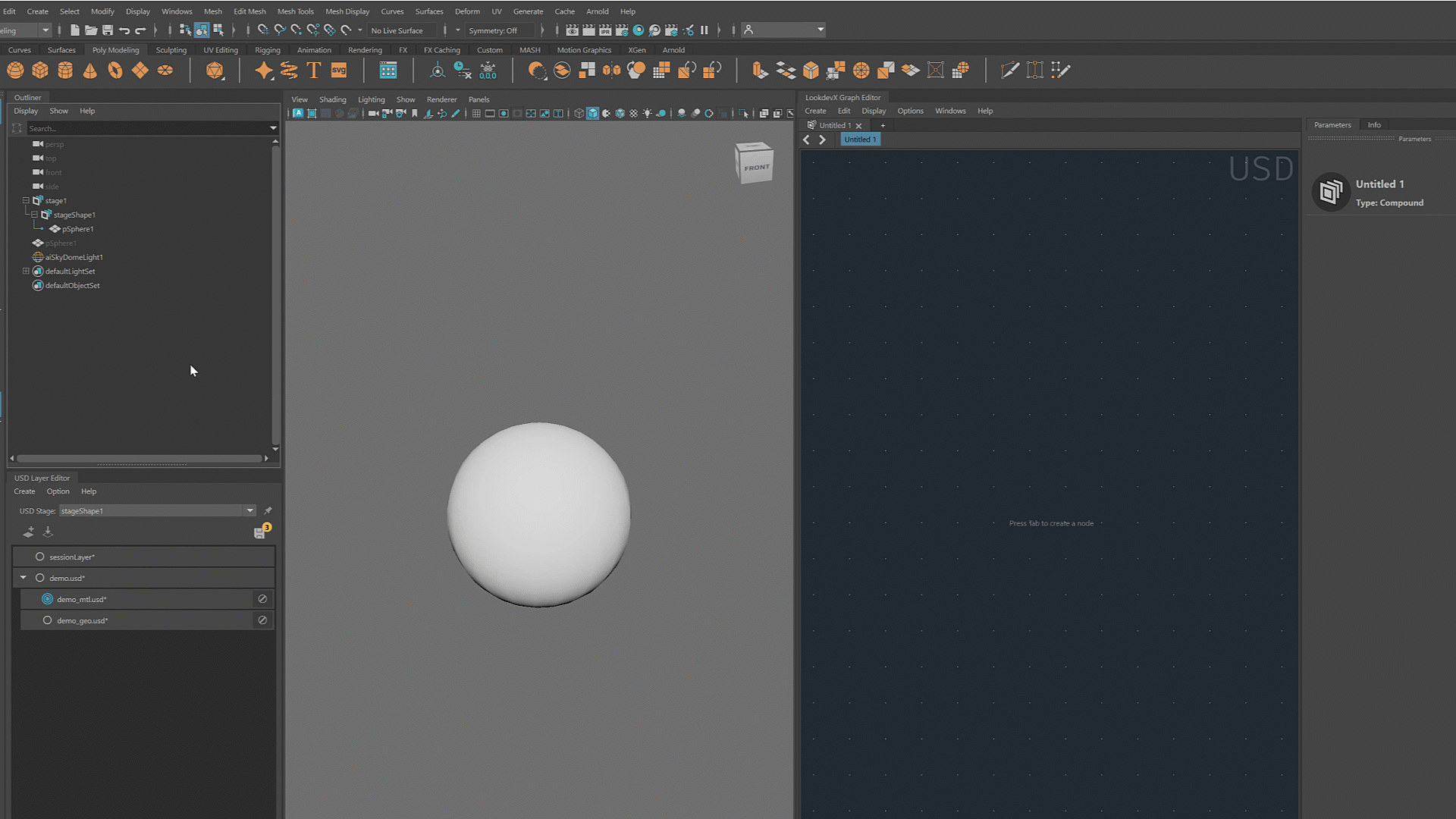Screen dimensions: 1456x819
Task: Open the Mesh Tools menu
Action: (295, 11)
